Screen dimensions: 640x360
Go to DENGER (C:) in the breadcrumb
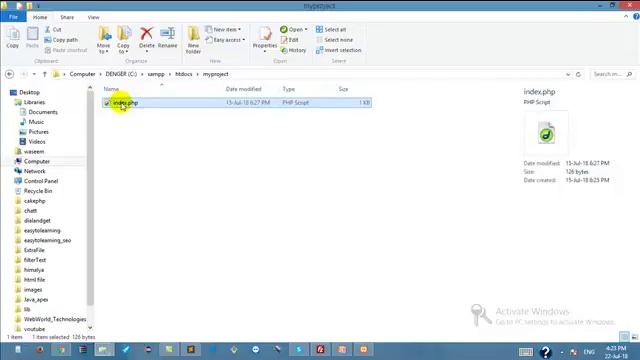point(121,74)
